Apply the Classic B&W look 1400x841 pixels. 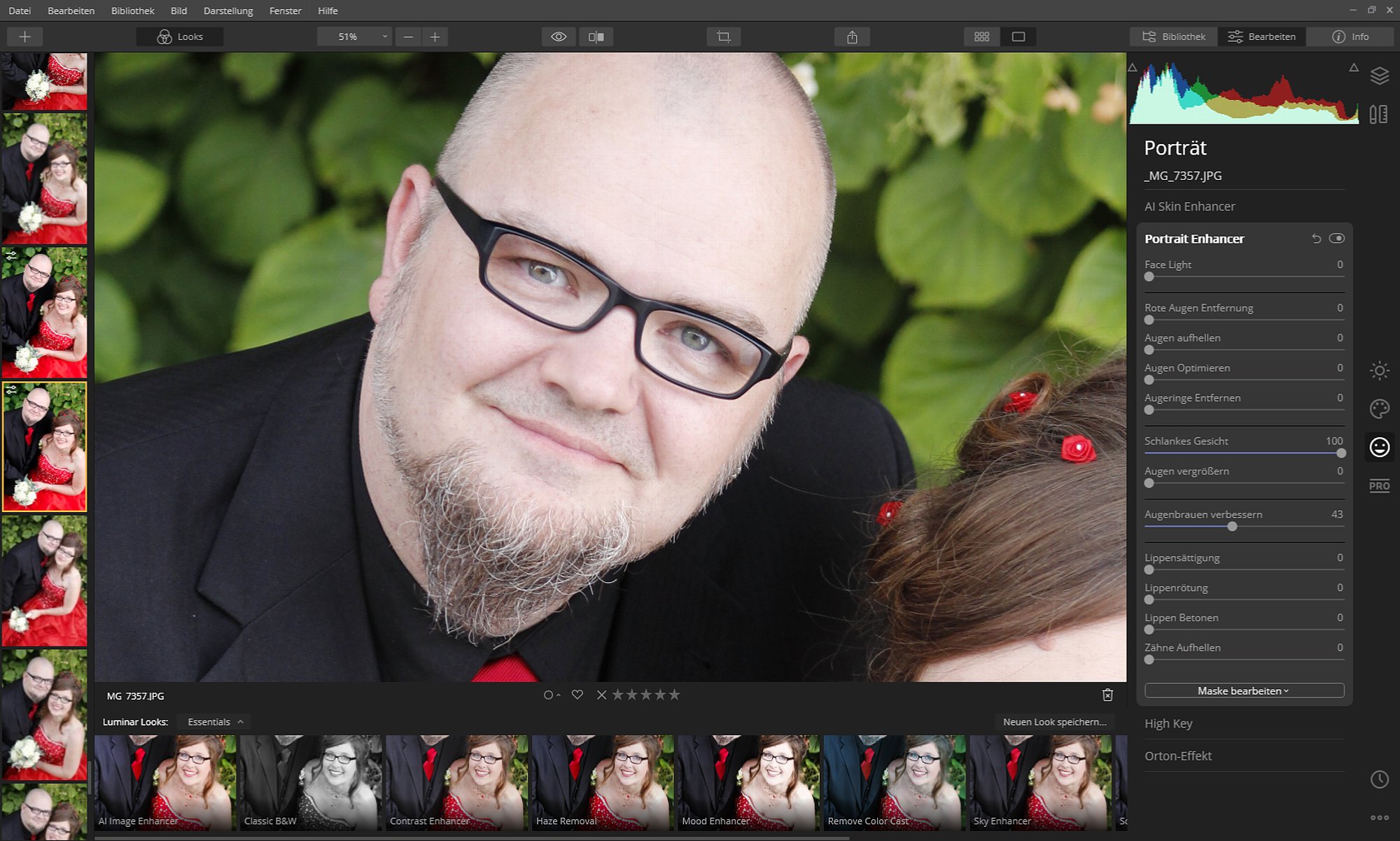311,782
